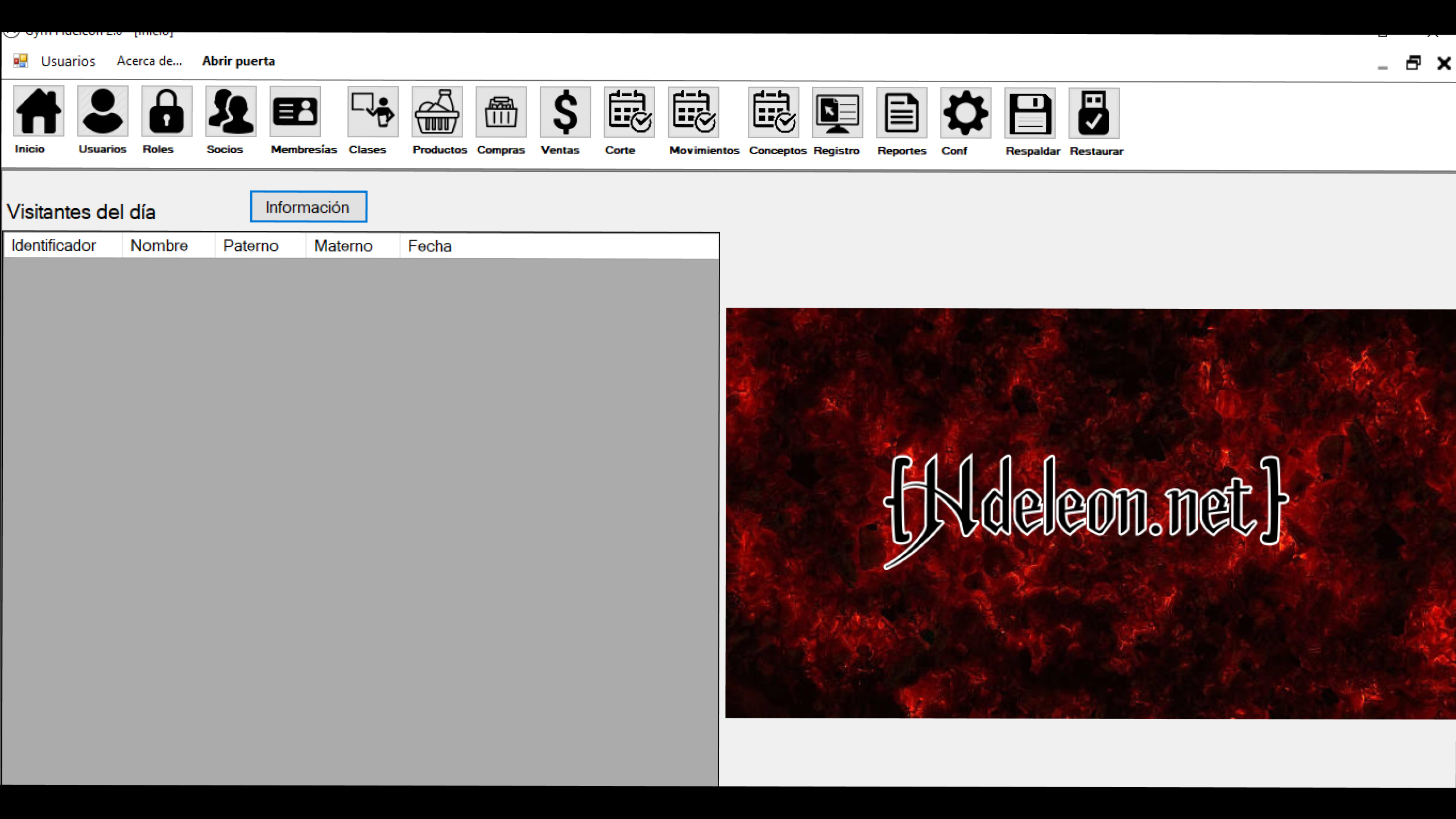Viewport: 1456px width, 819px height.
Task: Open the Inicio home icon
Action: tap(39, 111)
